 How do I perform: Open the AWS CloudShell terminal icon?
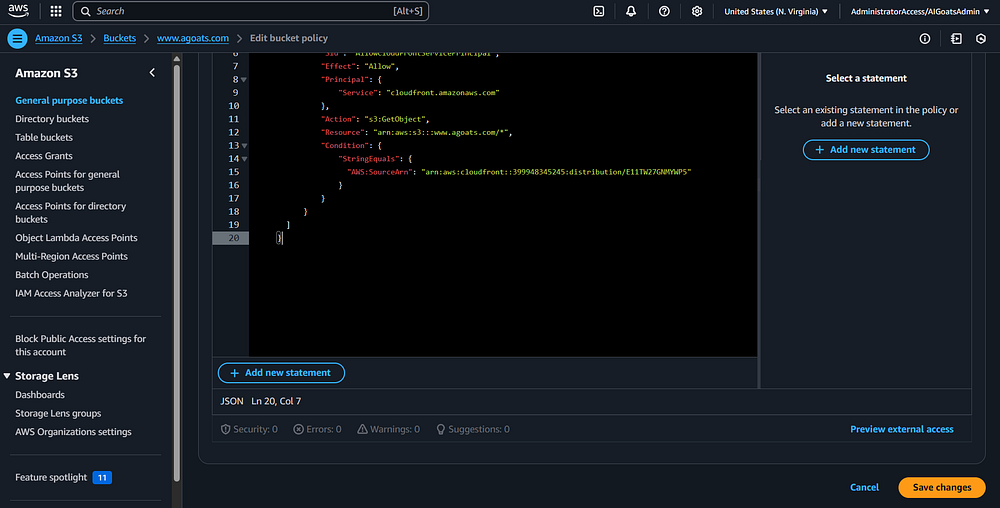[598, 11]
